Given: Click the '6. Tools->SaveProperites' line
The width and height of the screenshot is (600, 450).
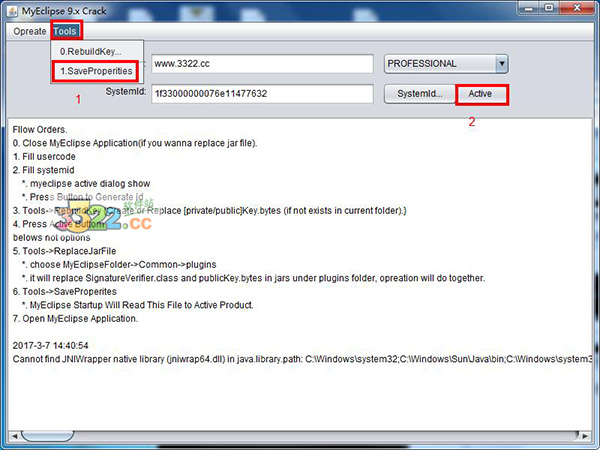Looking at the screenshot, I should coord(65,292).
